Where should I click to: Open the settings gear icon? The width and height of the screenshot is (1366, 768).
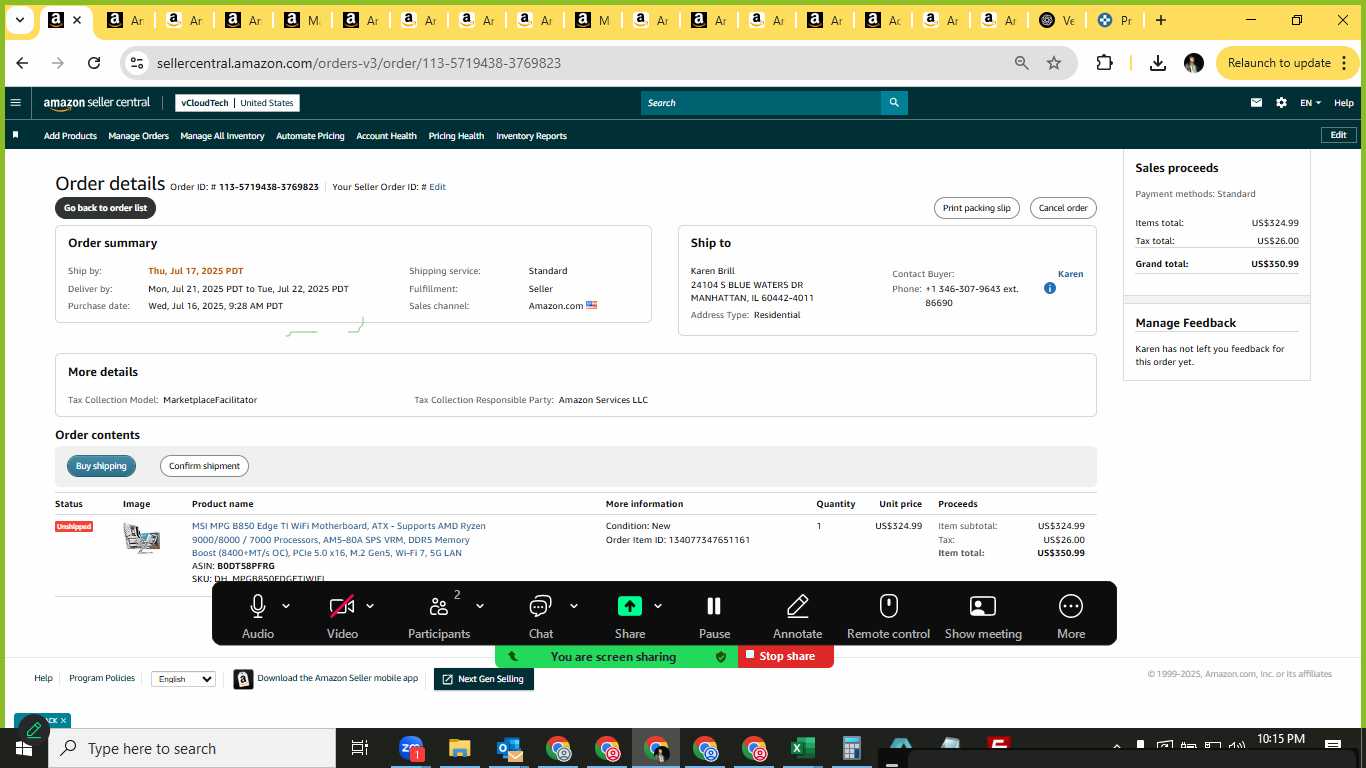pos(1282,103)
